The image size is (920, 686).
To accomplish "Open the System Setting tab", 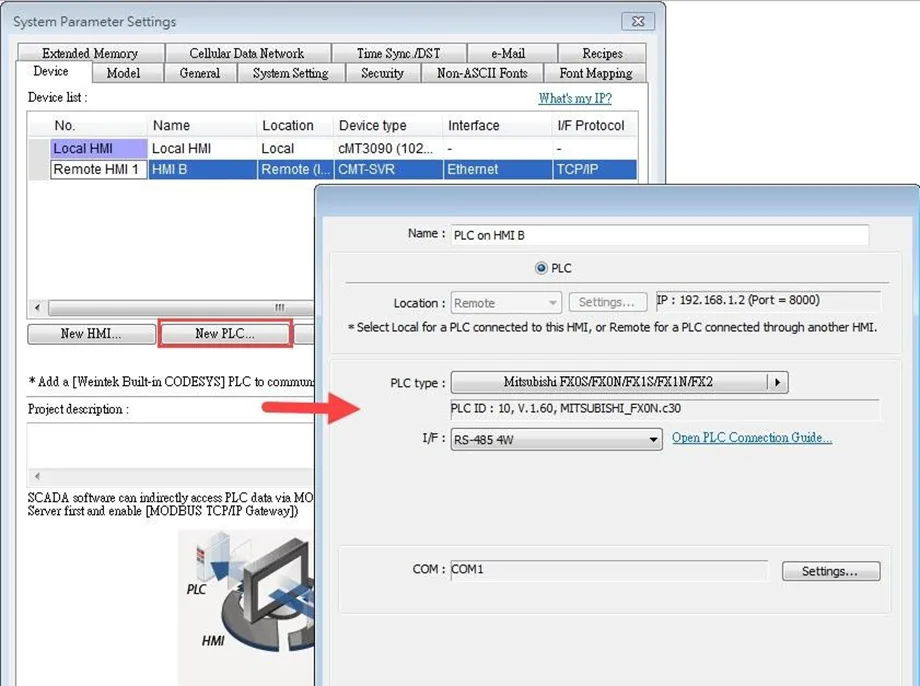I will pos(290,73).
